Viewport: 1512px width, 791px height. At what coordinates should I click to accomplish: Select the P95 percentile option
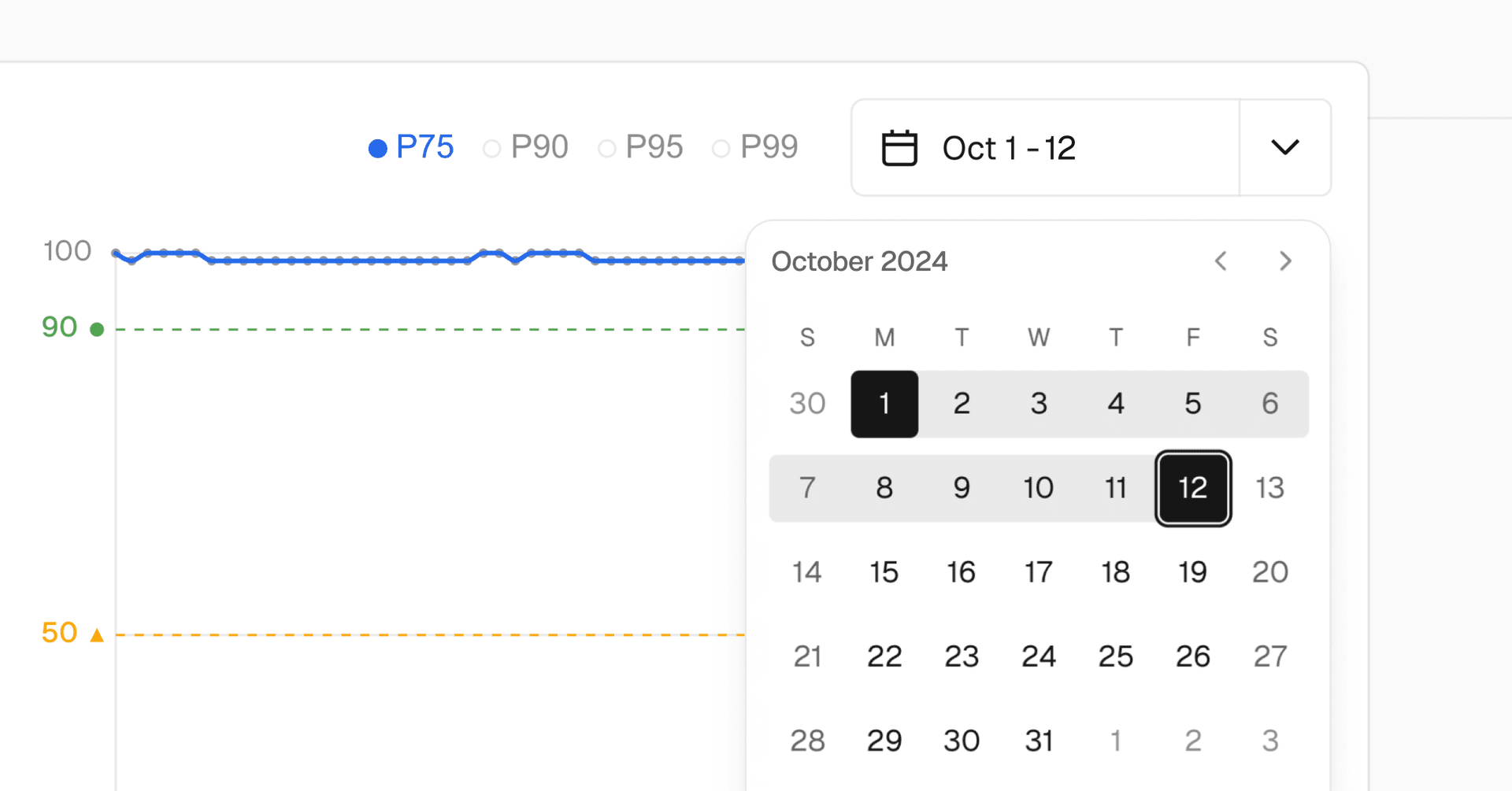(x=640, y=147)
